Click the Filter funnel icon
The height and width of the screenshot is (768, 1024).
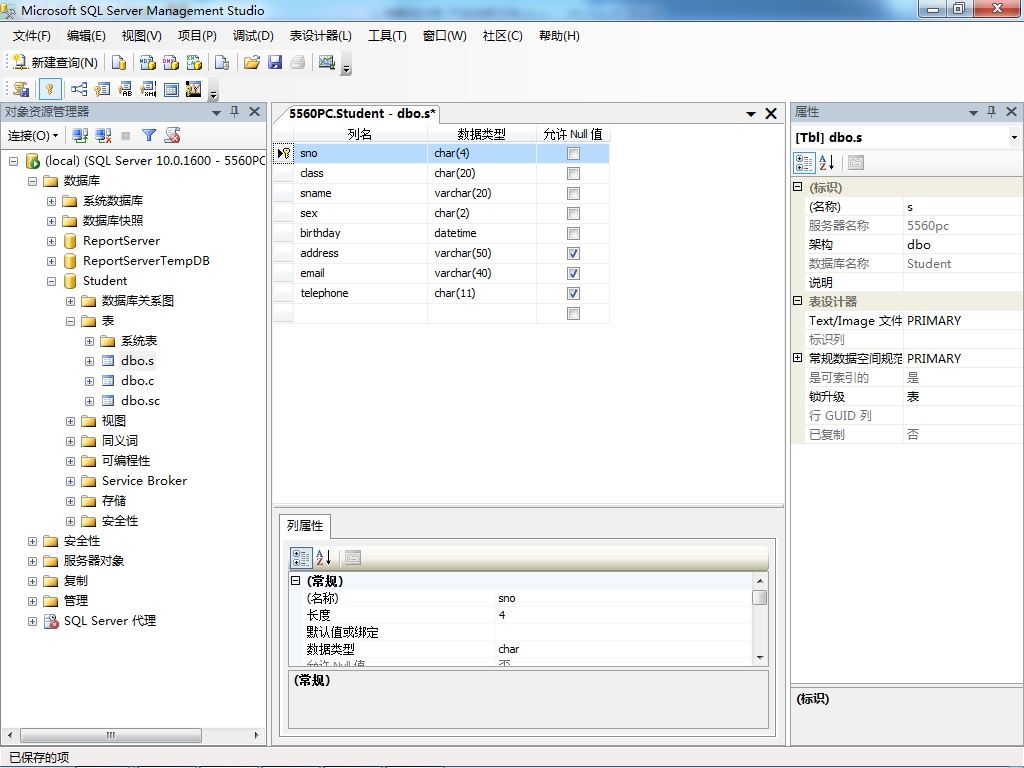tap(149, 135)
